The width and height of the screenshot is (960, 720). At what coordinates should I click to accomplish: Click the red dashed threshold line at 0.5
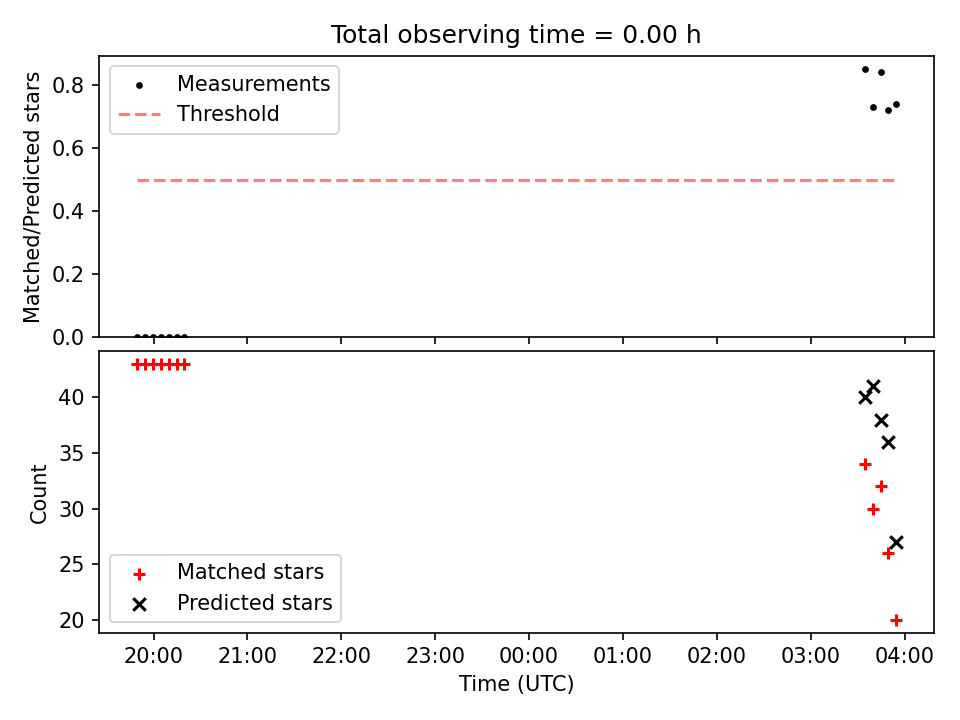(x=516, y=181)
